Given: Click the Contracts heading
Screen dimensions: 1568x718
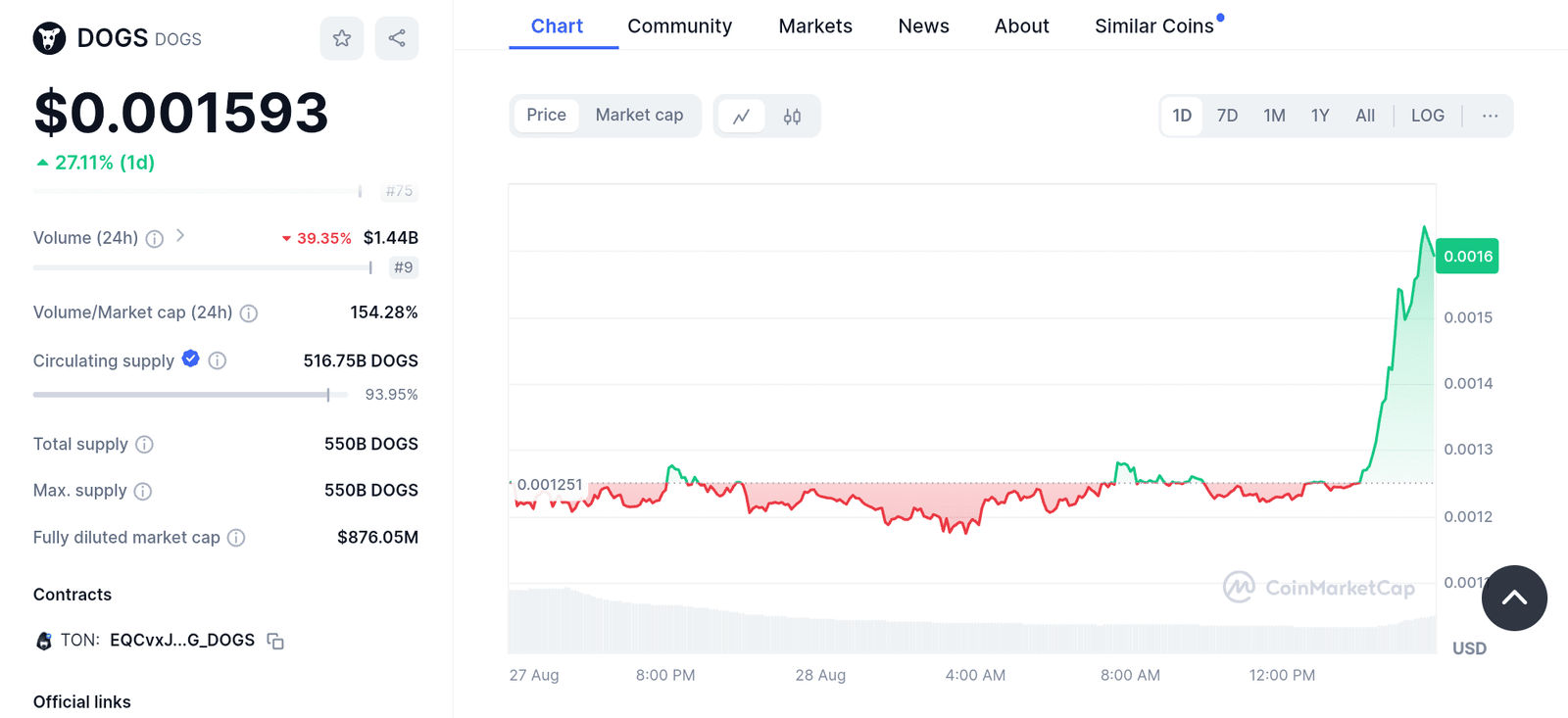Looking at the screenshot, I should (73, 595).
